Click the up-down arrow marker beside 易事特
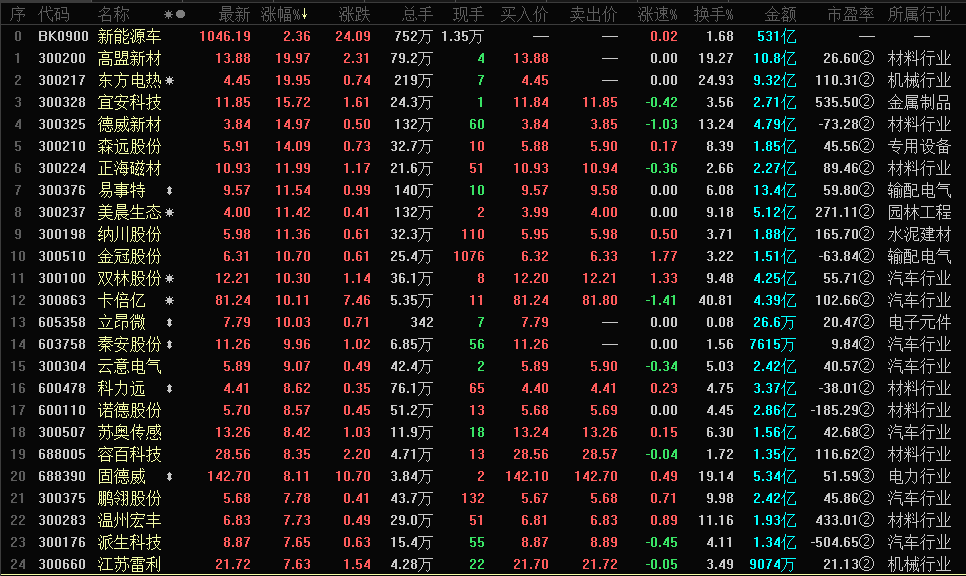 pos(169,190)
